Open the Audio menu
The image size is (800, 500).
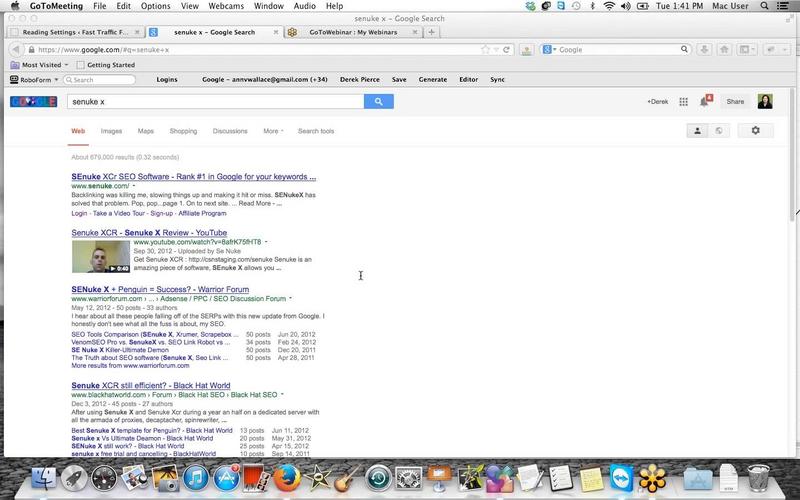304,6
